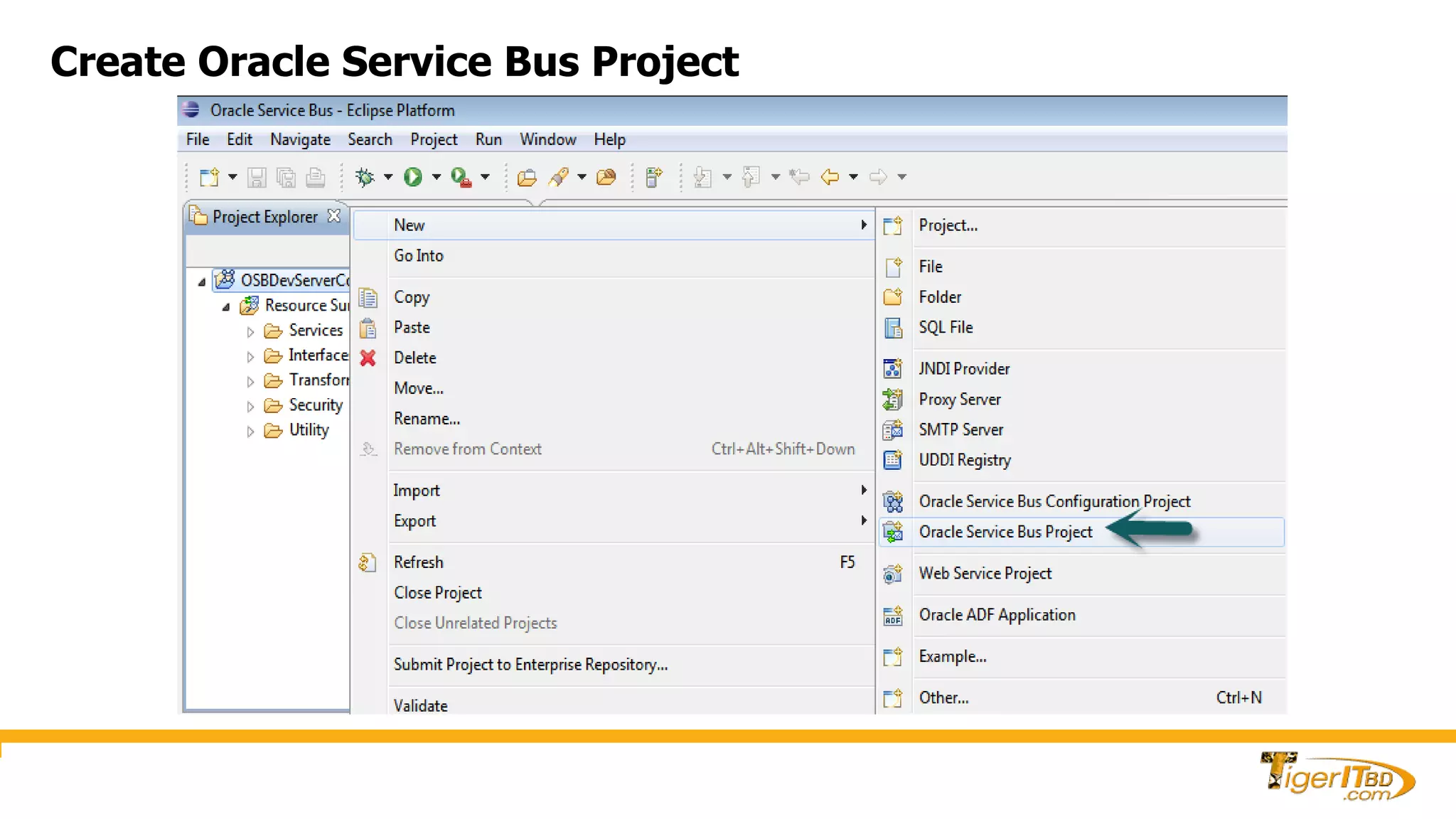Open the Back history dropdown arrow
The height and width of the screenshot is (819, 1456).
point(853,177)
